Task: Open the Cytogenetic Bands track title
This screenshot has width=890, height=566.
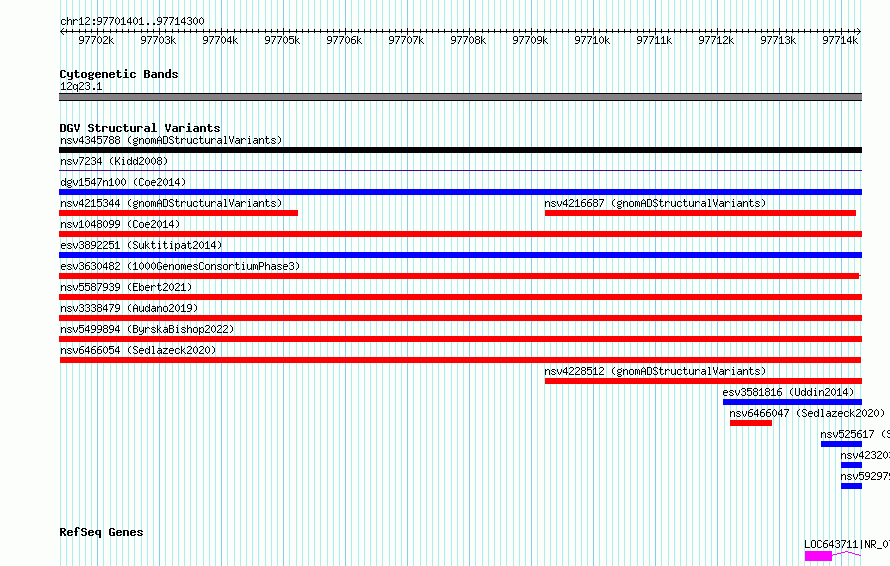Action: 119,74
